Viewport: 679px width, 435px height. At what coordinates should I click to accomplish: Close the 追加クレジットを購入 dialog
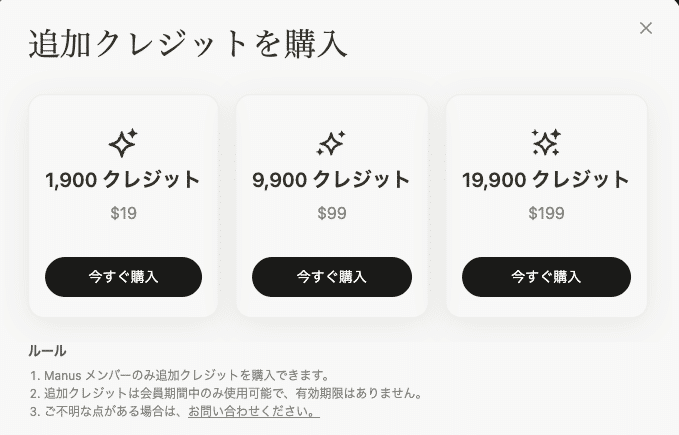(646, 28)
